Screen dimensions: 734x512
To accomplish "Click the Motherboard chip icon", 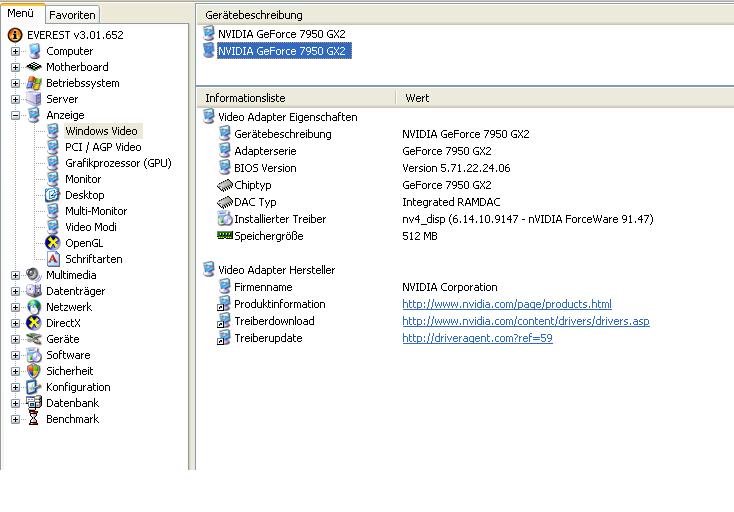I will [x=34, y=67].
